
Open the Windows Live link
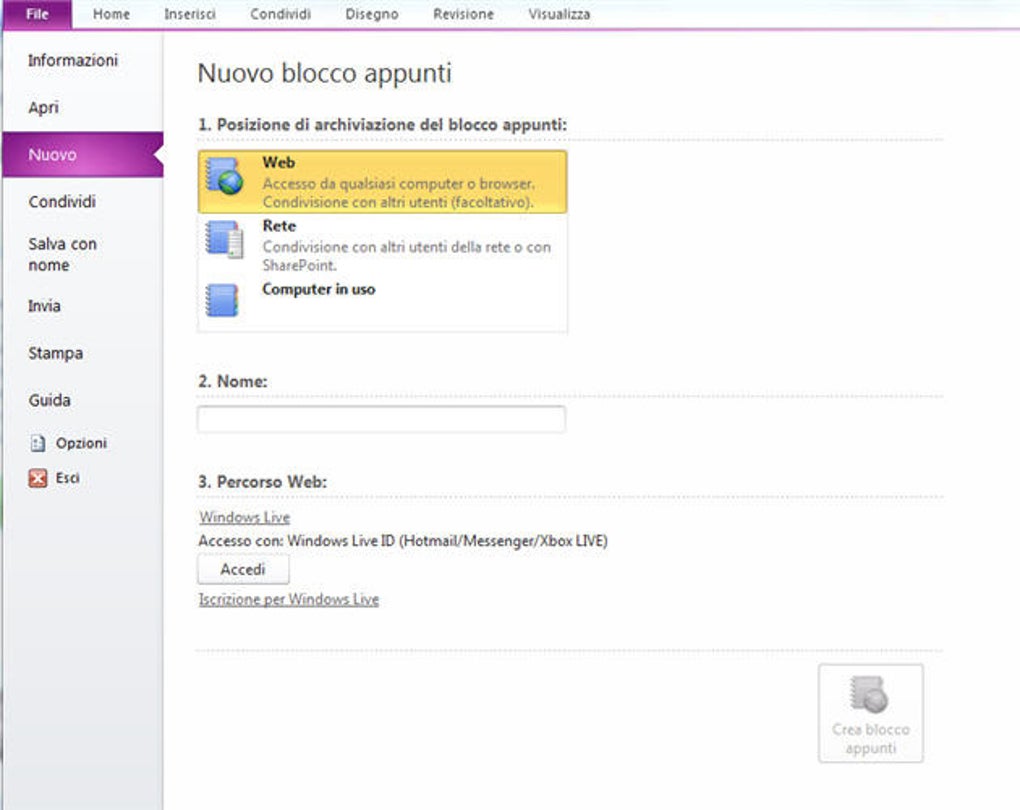click(x=245, y=517)
